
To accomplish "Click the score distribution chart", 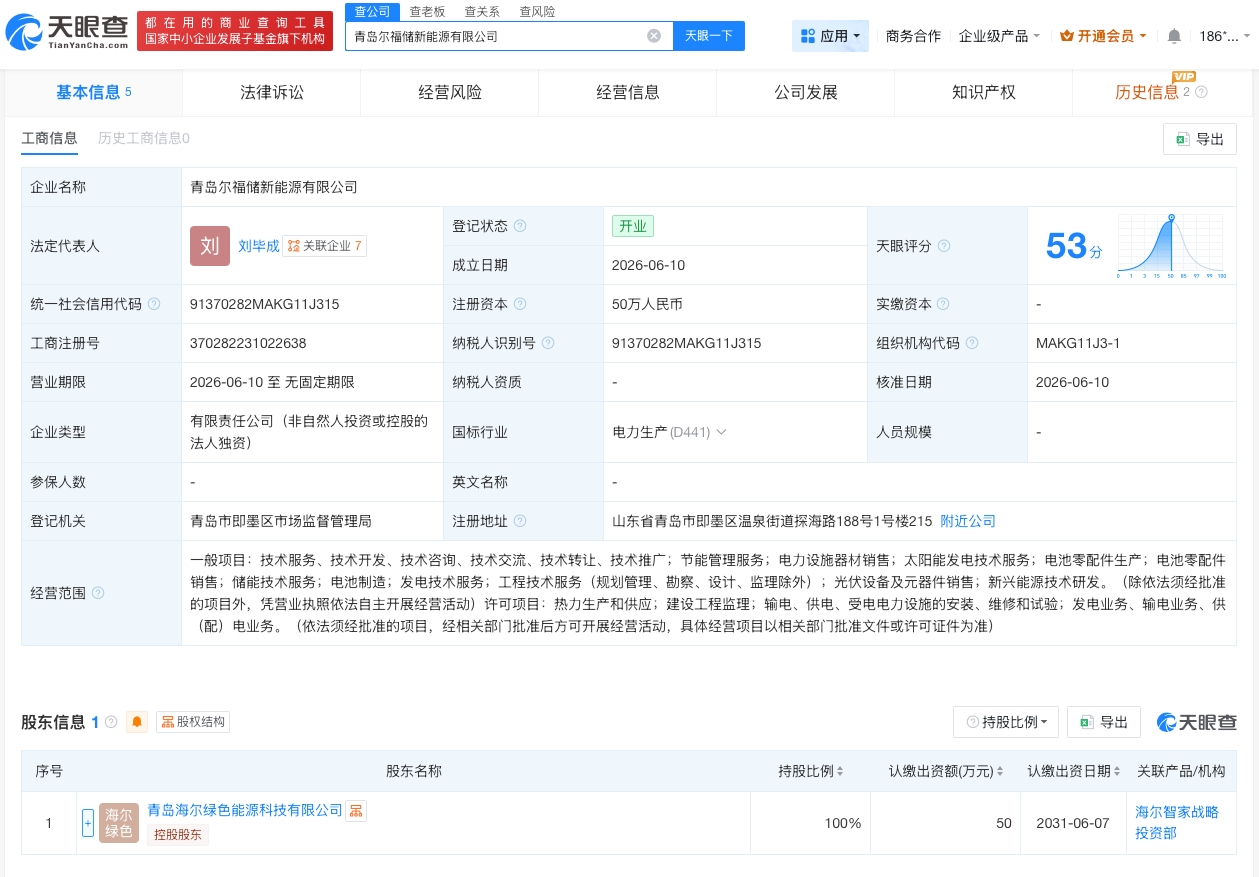I will [1172, 246].
